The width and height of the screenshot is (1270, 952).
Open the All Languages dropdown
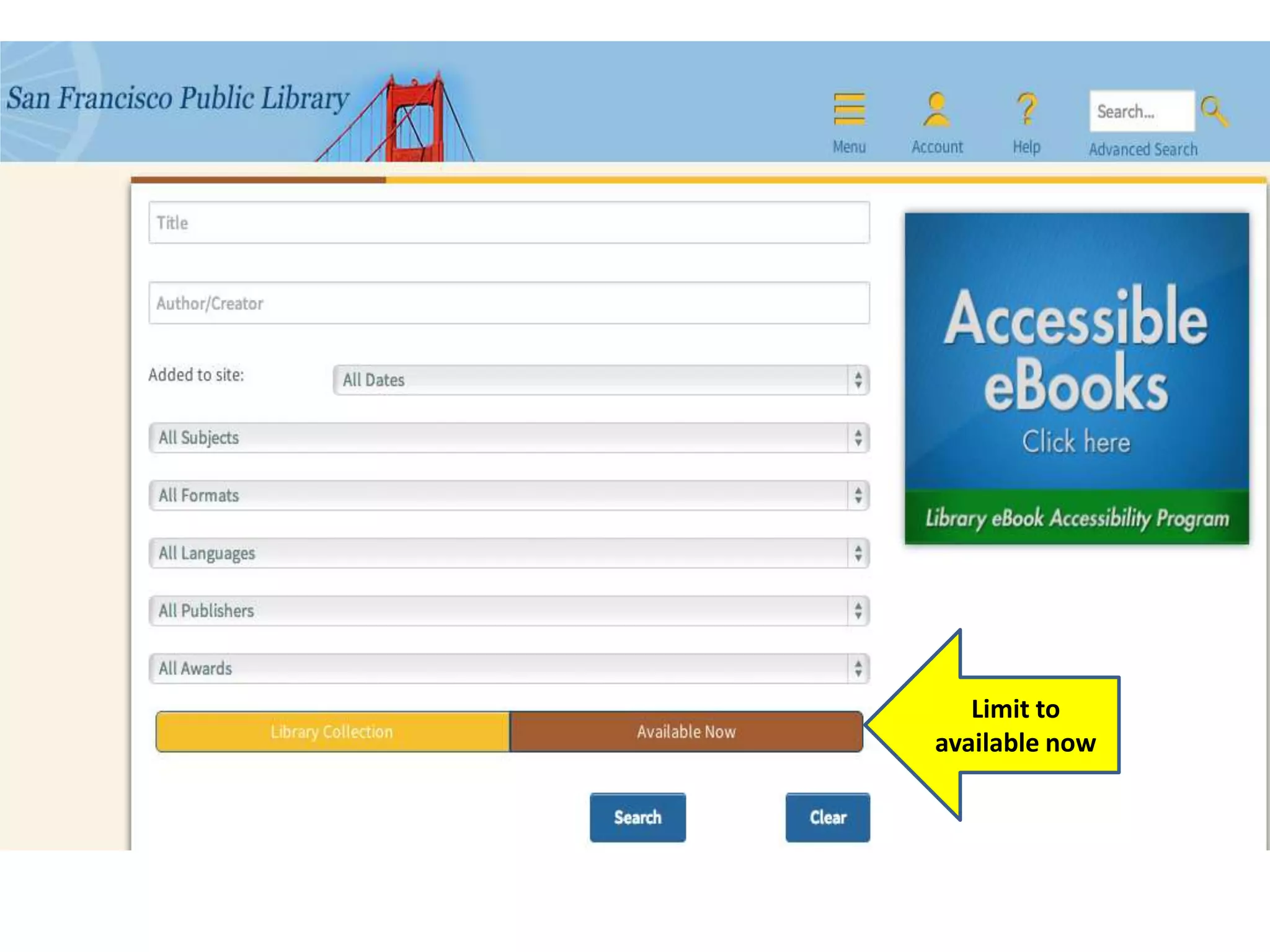click(508, 553)
